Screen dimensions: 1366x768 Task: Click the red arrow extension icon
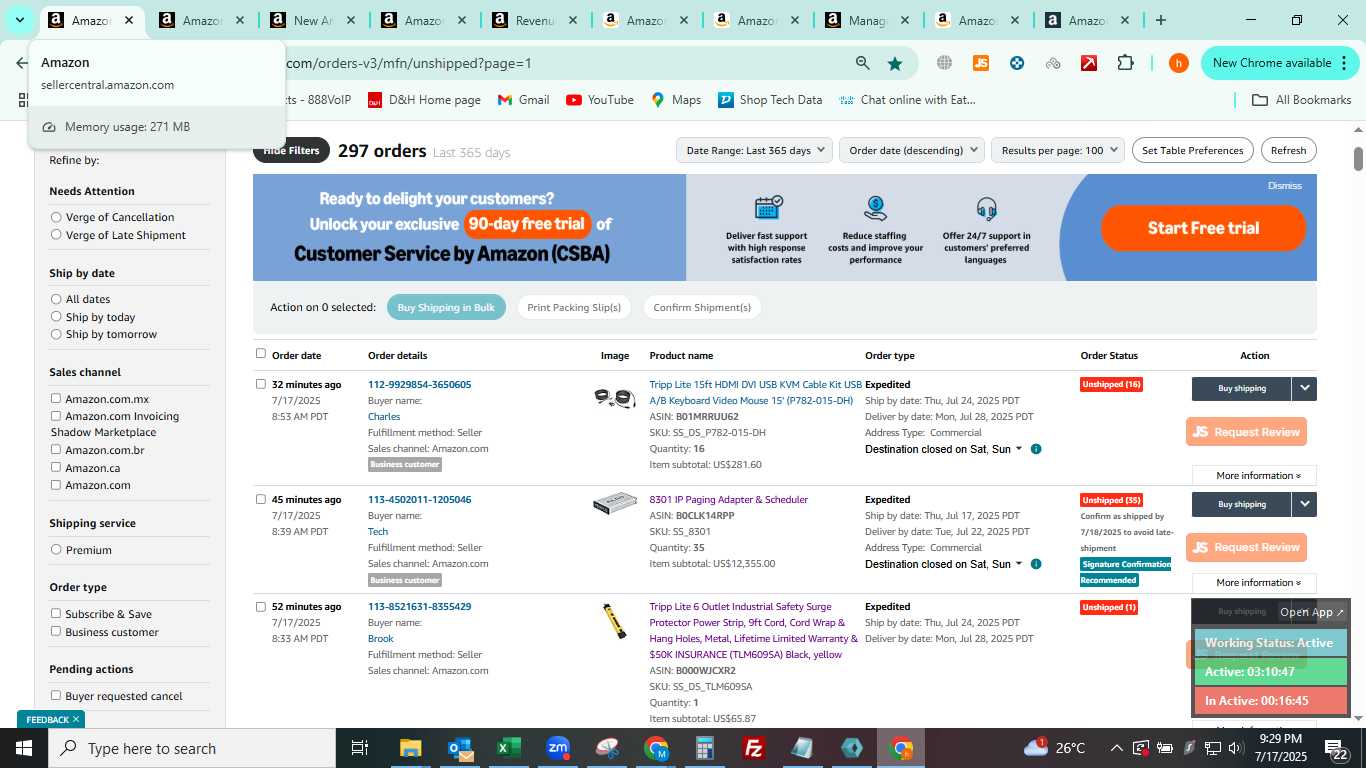click(x=1089, y=63)
